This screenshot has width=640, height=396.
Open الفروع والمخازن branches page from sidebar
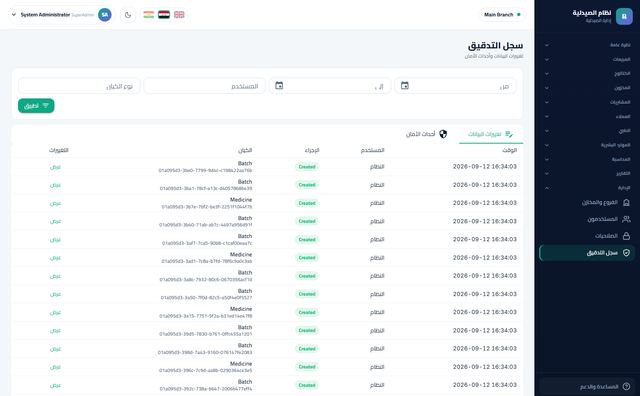click(x=587, y=202)
